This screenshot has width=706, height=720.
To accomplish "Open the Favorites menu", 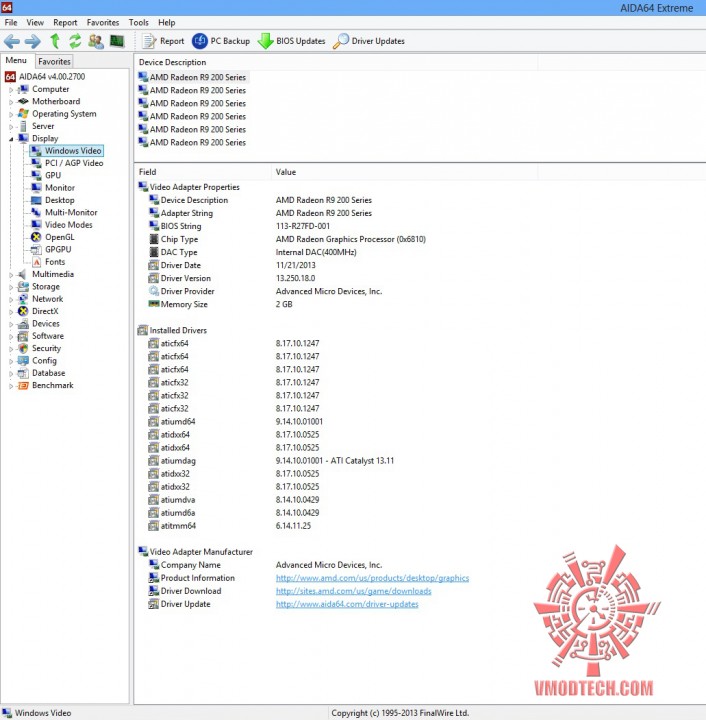I will [103, 22].
